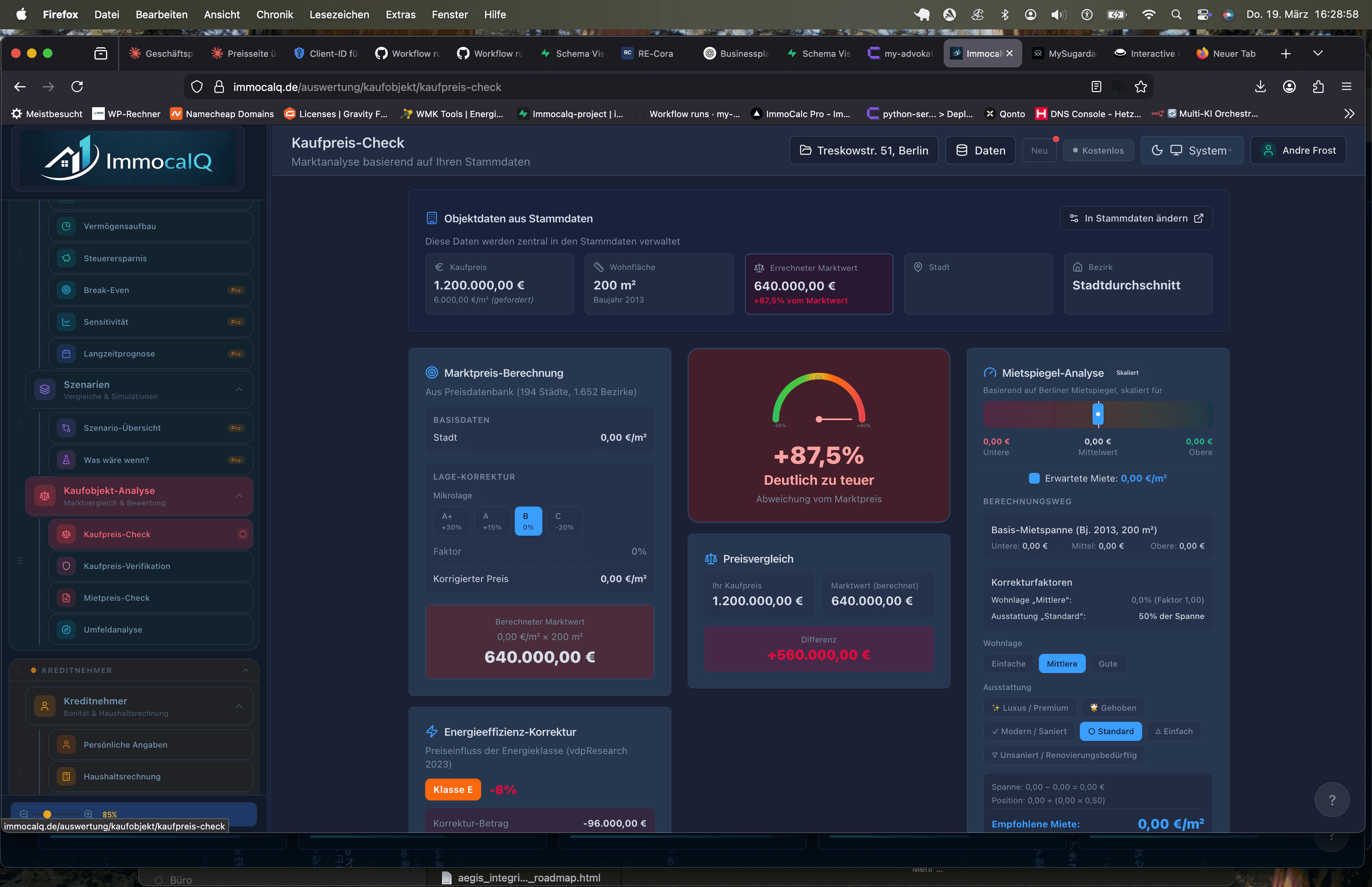Screen dimensions: 1372x887
Task: Open the Daten button in the header
Action: click(980, 150)
